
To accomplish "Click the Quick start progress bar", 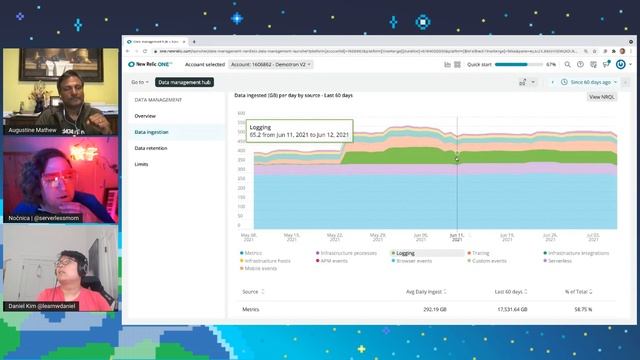I will tap(518, 64).
